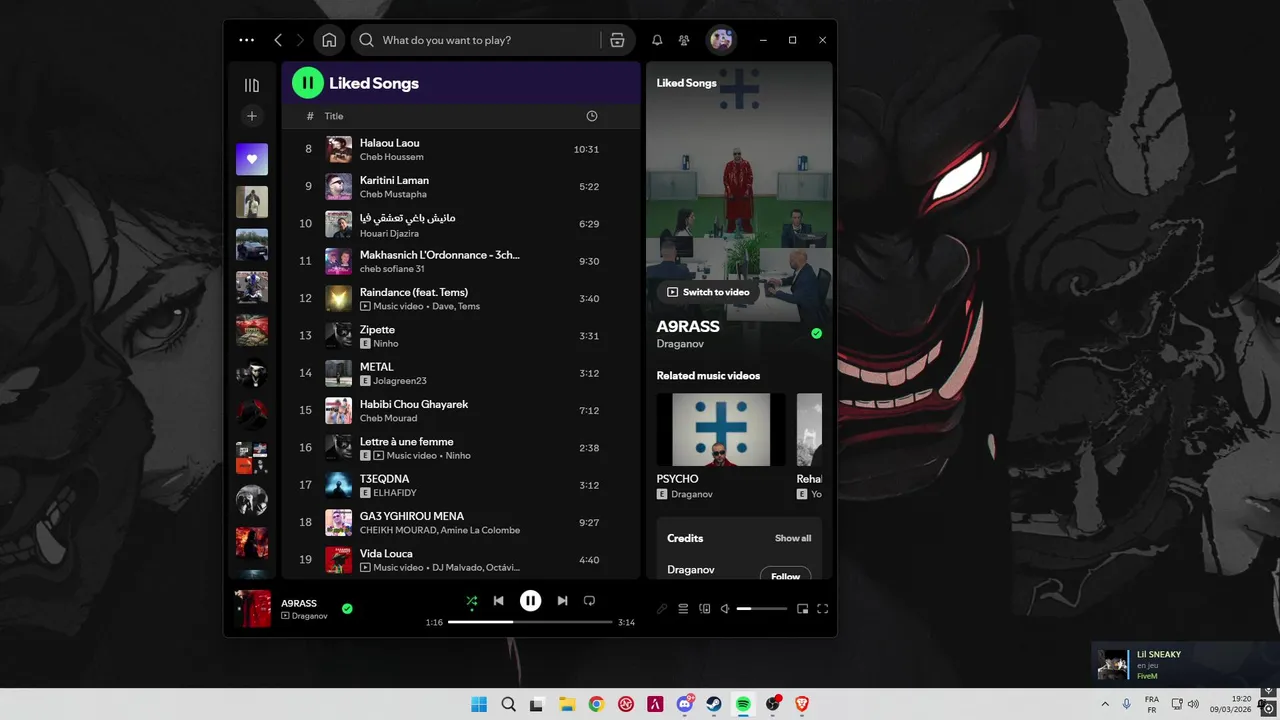Open Chrome from taskbar
1280x720 pixels.
point(596,704)
